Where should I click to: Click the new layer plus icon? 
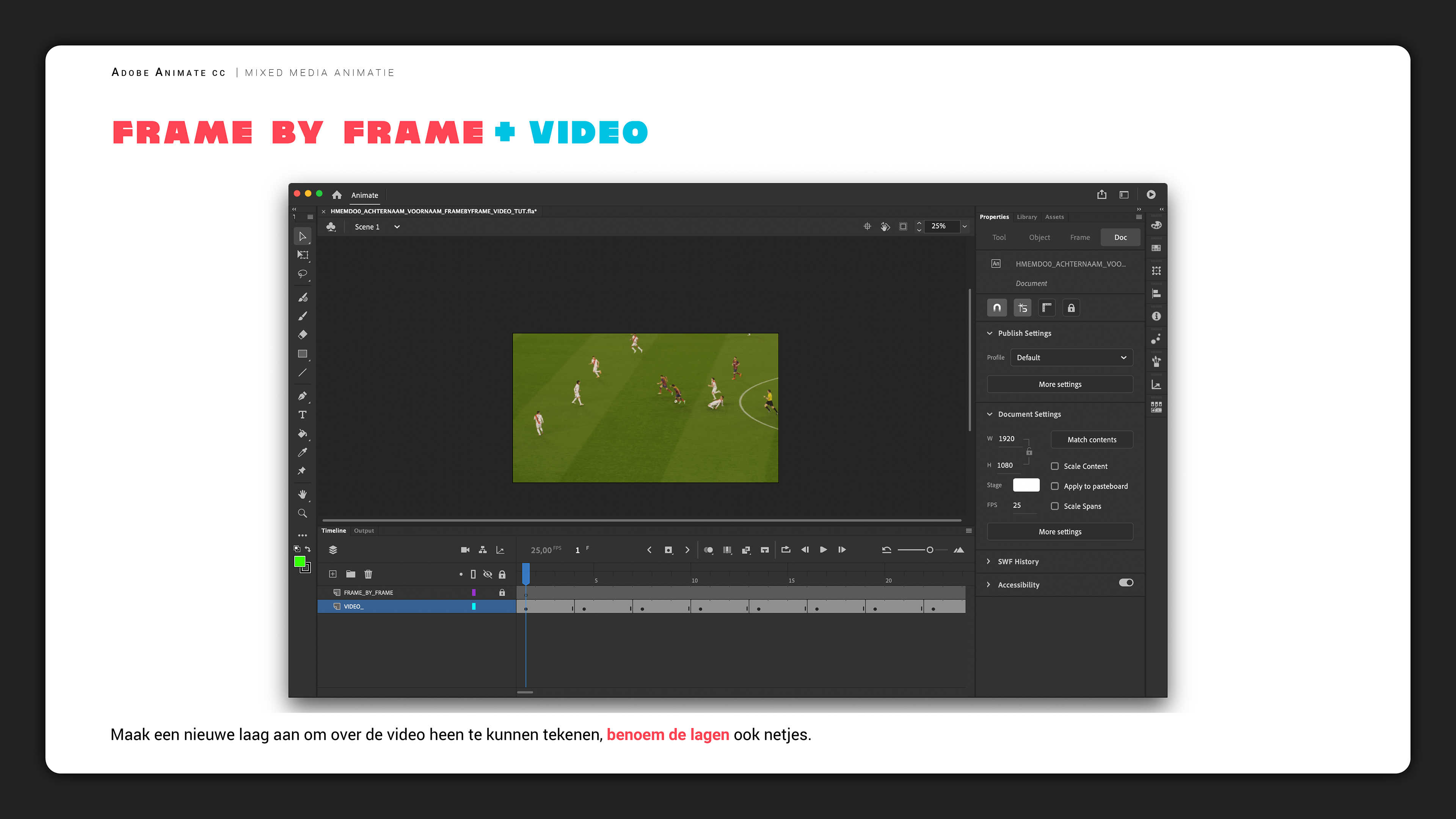[x=333, y=574]
